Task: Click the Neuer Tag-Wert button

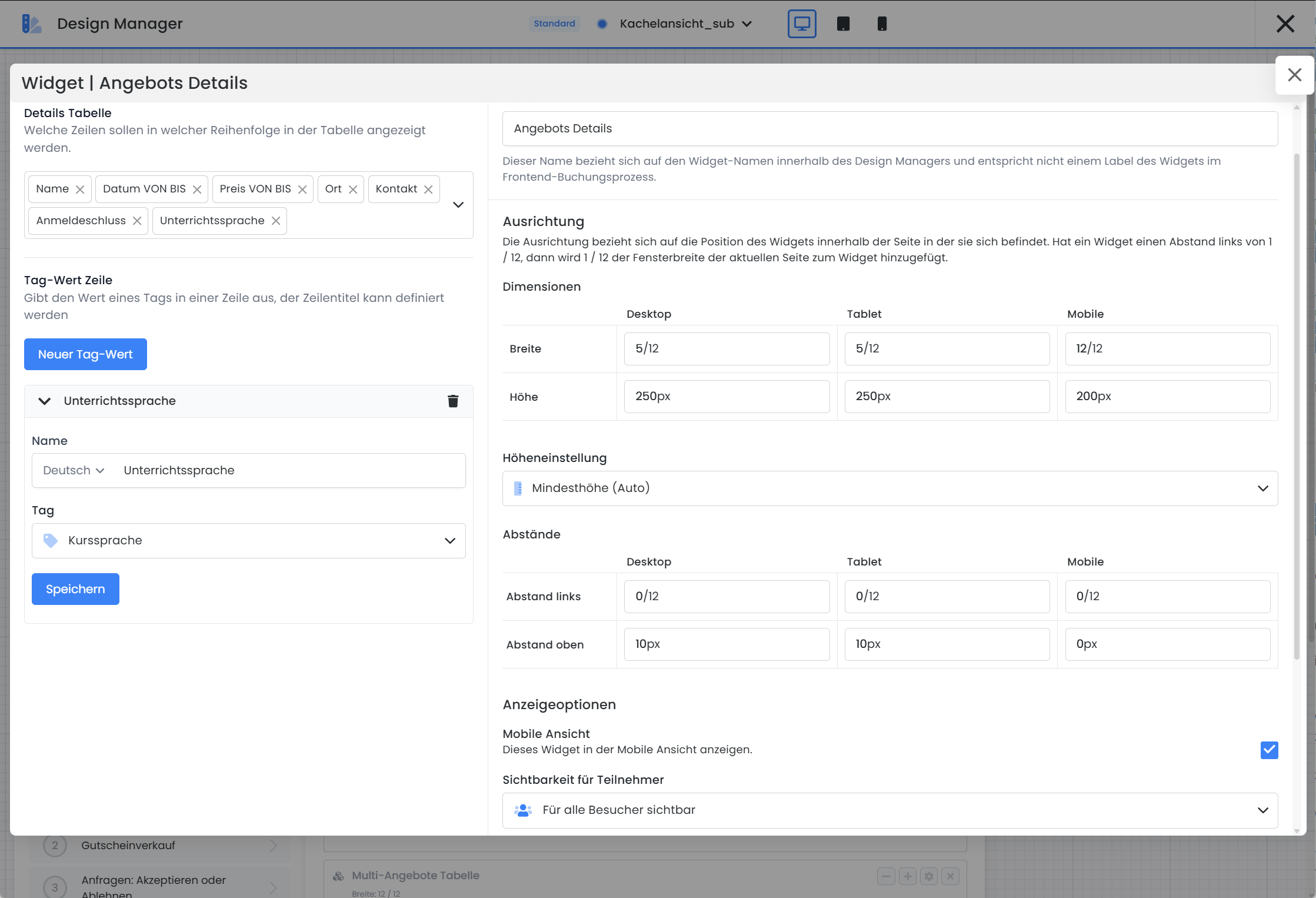Action: coord(84,354)
